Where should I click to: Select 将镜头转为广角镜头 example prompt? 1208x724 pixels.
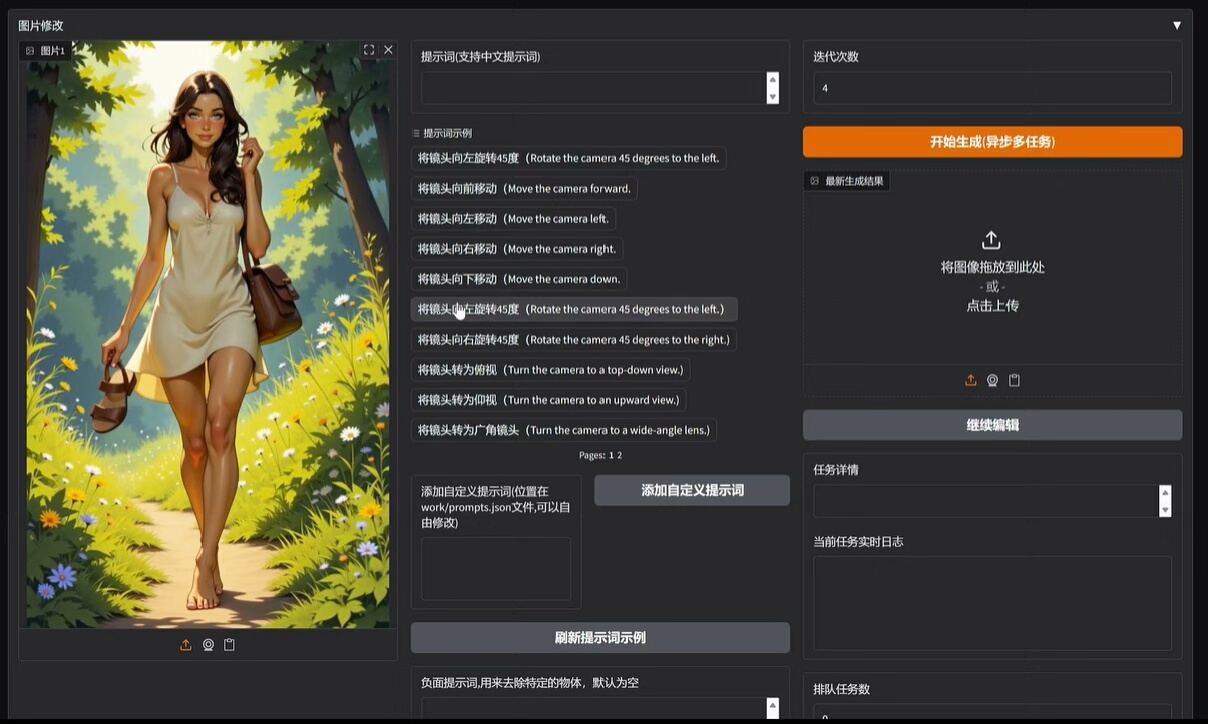click(564, 430)
